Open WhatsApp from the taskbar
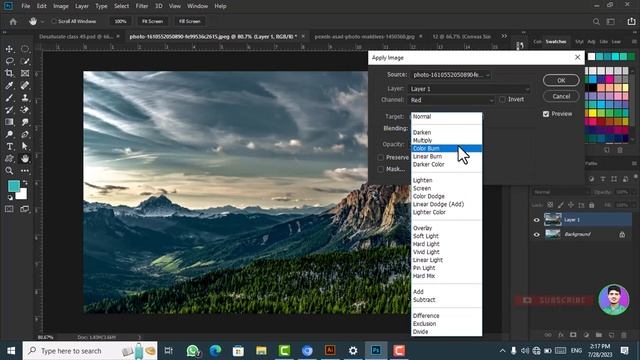 (193, 350)
